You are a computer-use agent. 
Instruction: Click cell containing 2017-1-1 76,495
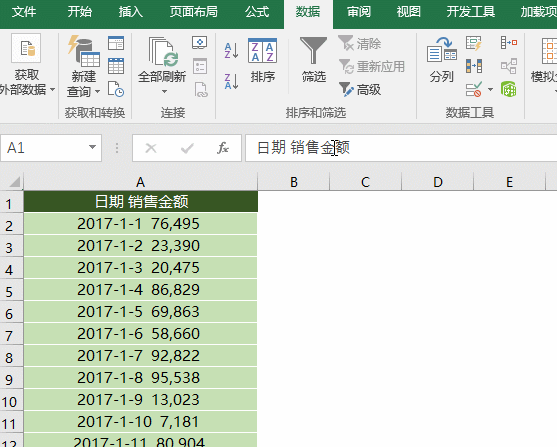141,224
